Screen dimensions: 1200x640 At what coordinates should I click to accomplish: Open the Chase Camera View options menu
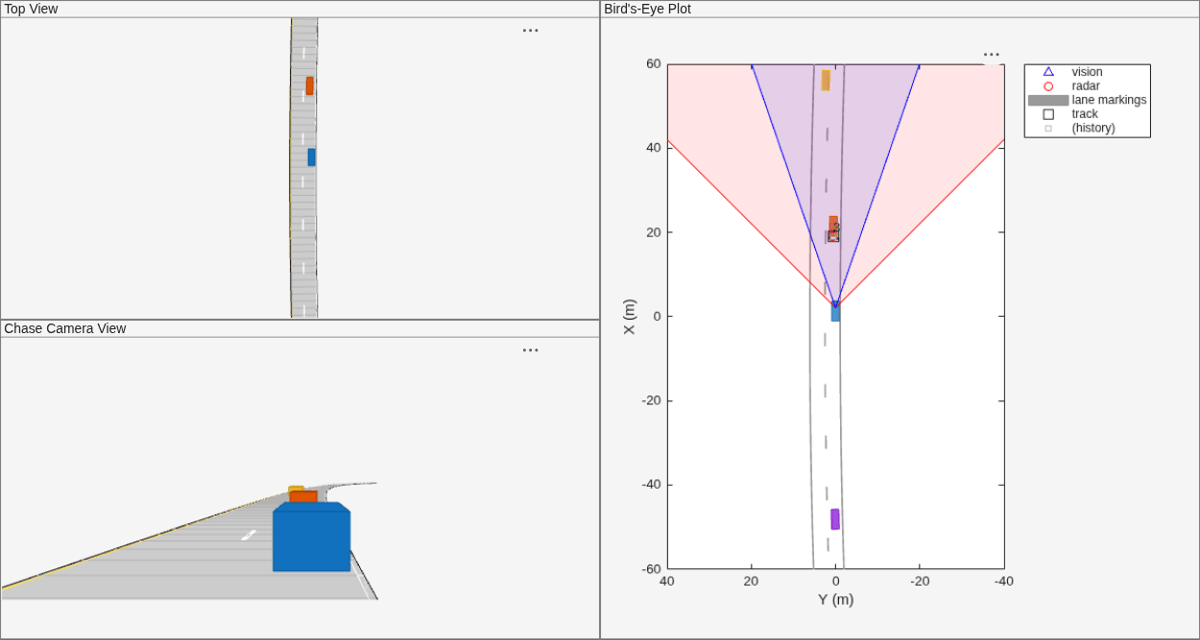pos(530,350)
